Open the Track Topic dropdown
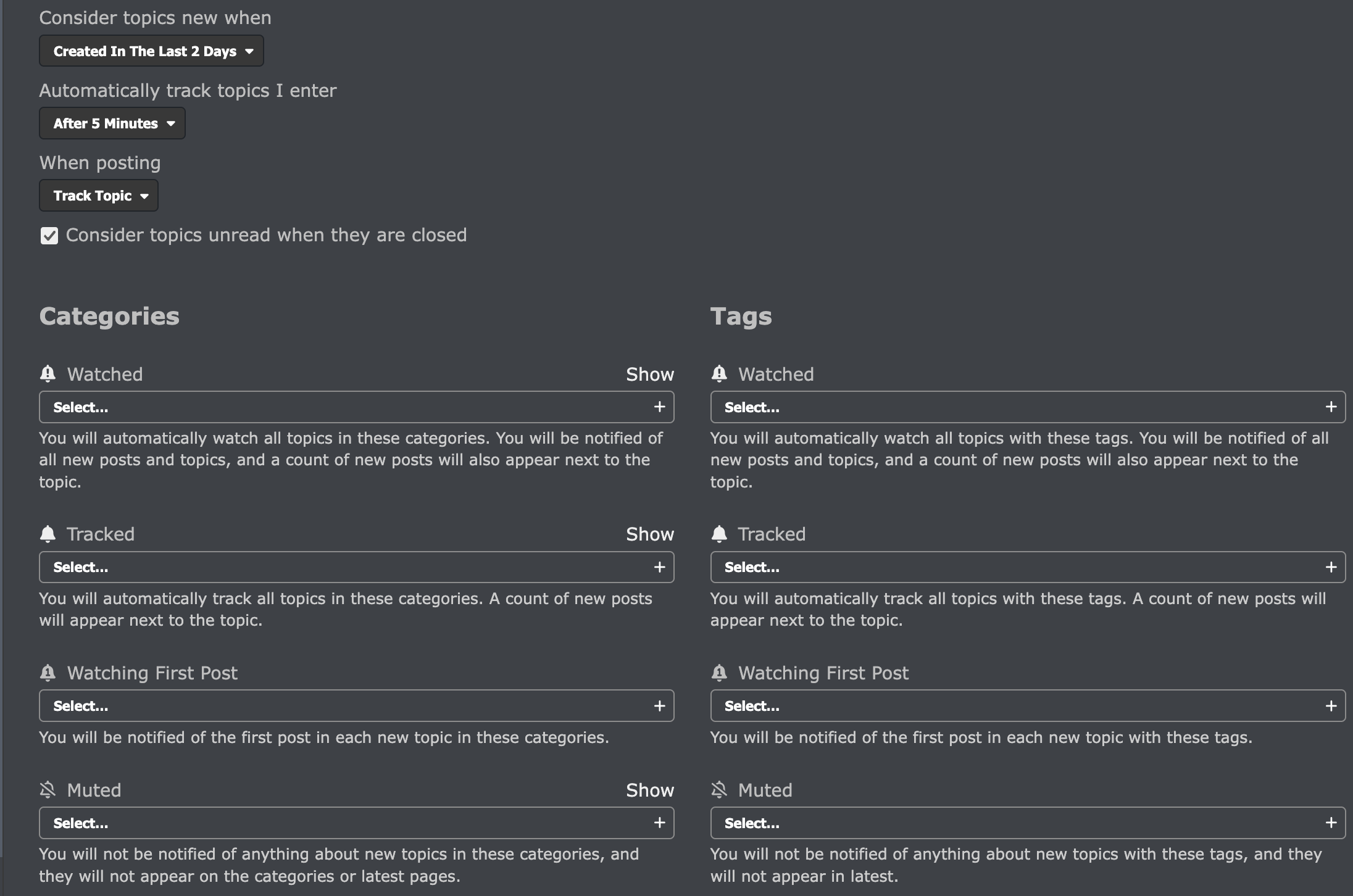Screen dimensions: 1353x896 click(99, 196)
